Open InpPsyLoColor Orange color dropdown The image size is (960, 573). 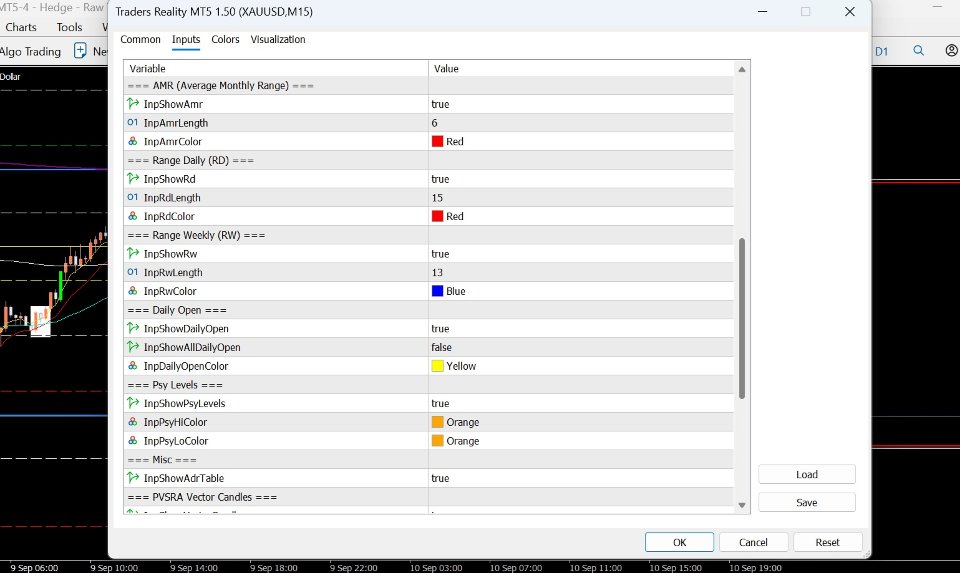[581, 441]
